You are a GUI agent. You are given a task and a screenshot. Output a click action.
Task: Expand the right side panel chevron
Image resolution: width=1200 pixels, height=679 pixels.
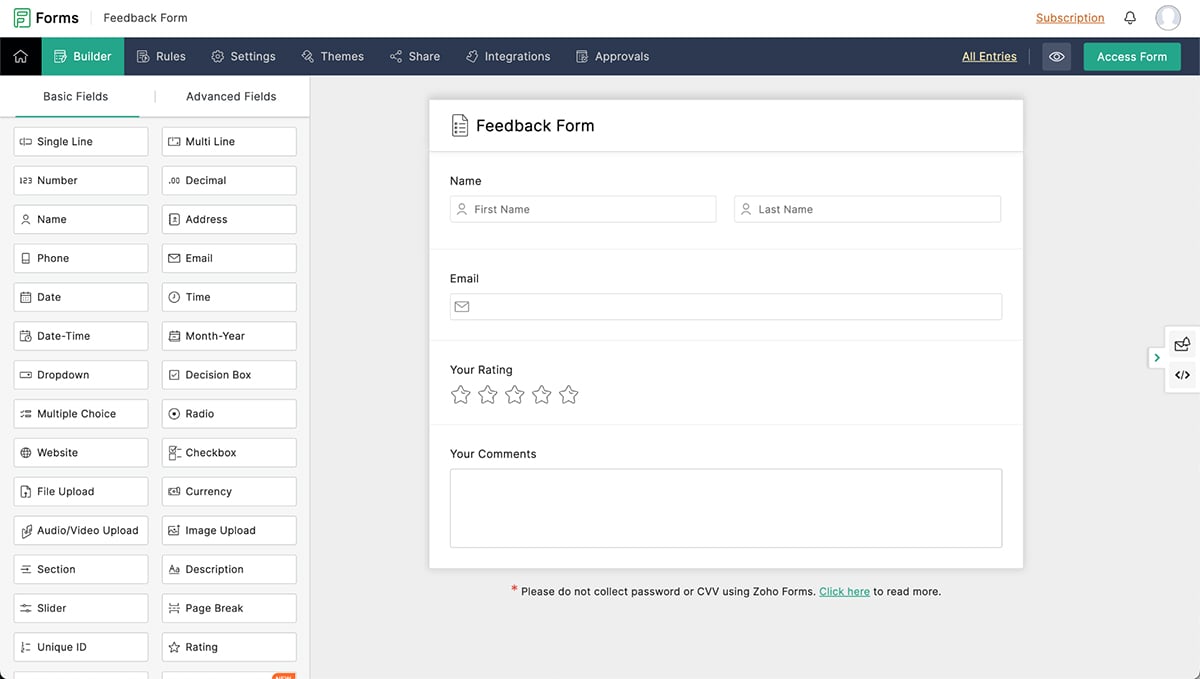click(1157, 358)
